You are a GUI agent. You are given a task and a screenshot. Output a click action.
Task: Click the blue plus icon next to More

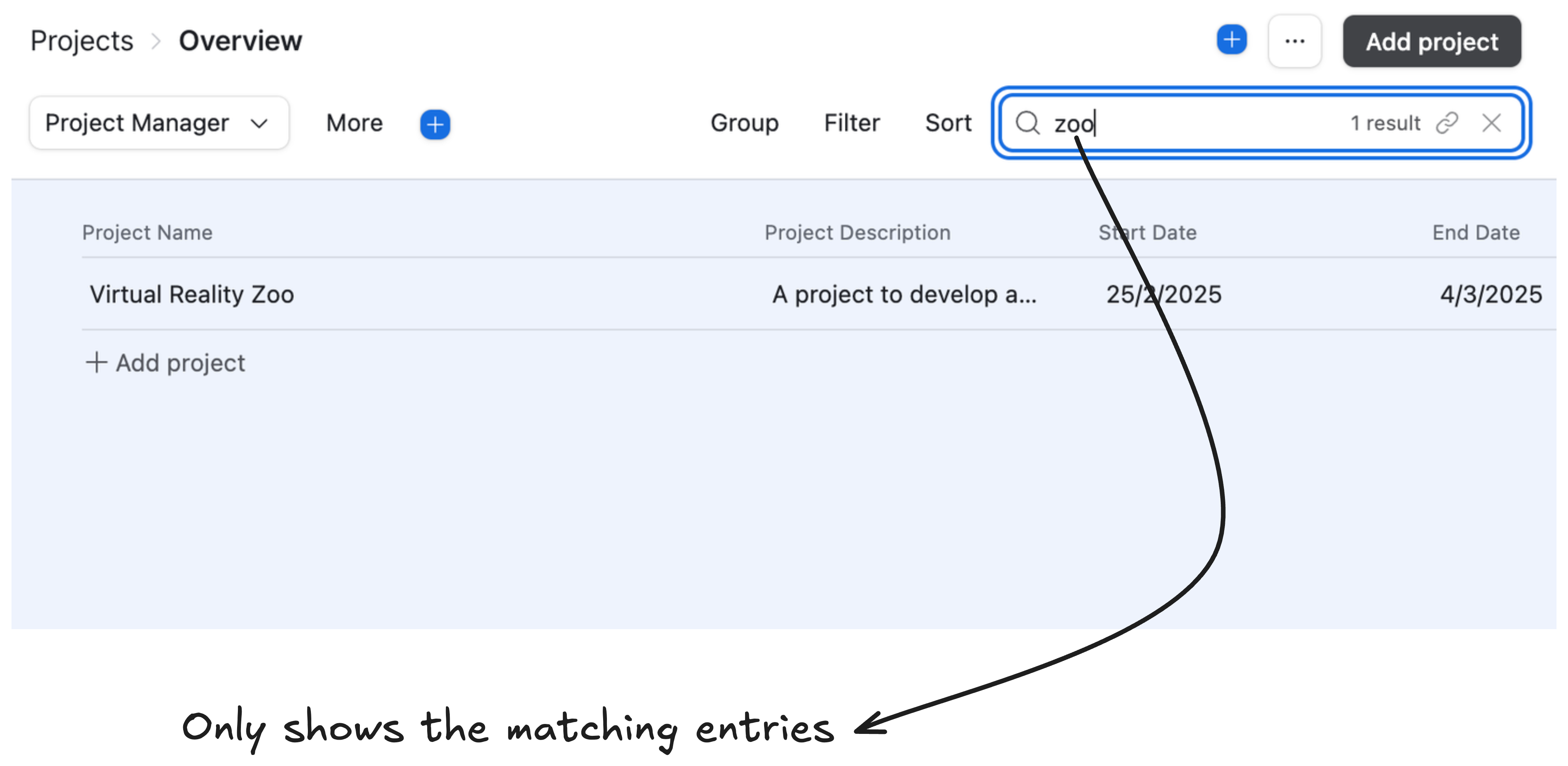434,124
